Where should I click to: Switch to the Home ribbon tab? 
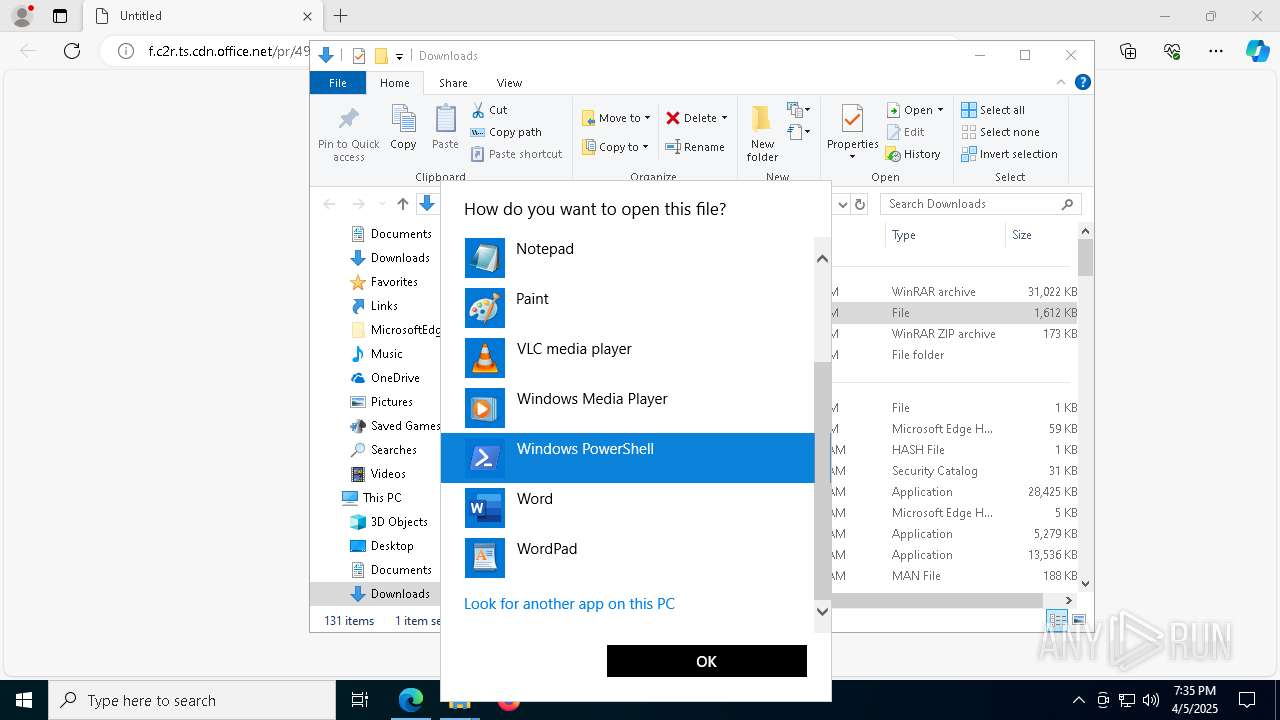[x=394, y=83]
